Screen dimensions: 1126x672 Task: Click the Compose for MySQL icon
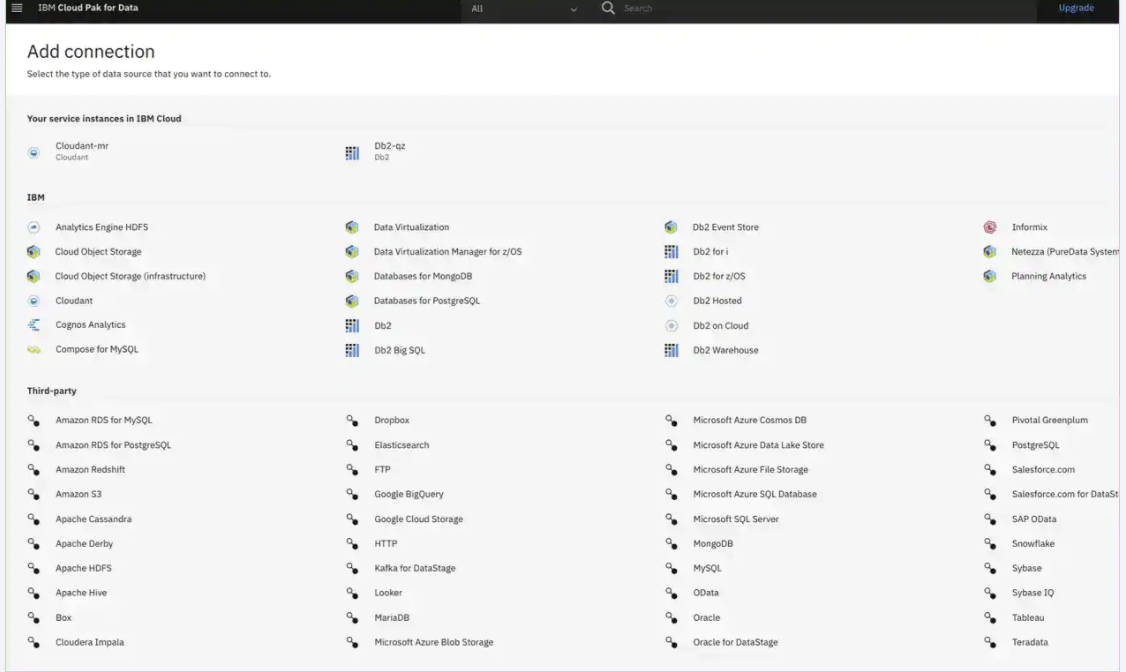[x=34, y=350]
